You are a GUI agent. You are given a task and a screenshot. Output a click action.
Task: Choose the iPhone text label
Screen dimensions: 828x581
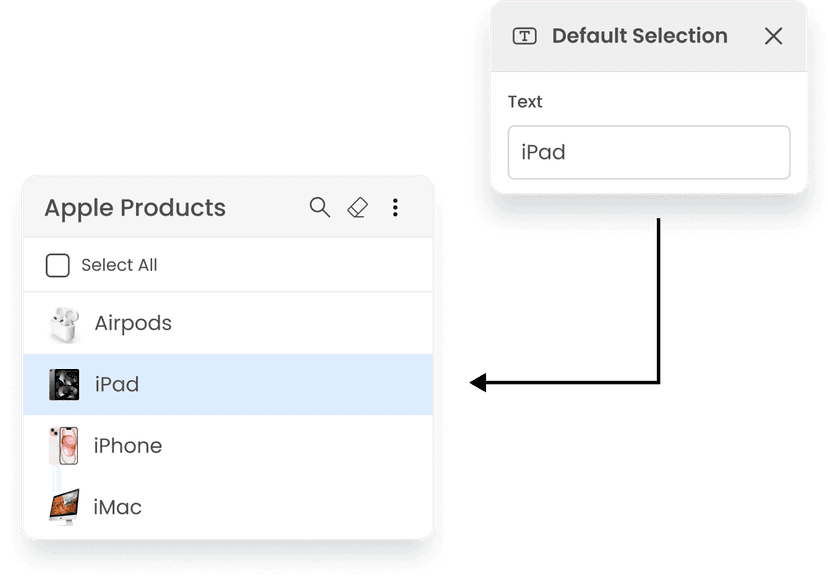(128, 446)
